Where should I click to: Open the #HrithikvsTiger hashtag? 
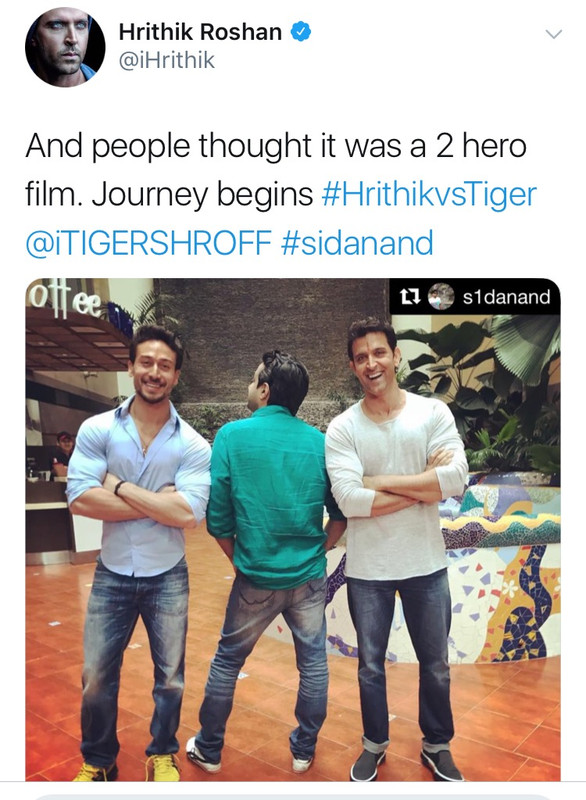click(x=429, y=194)
